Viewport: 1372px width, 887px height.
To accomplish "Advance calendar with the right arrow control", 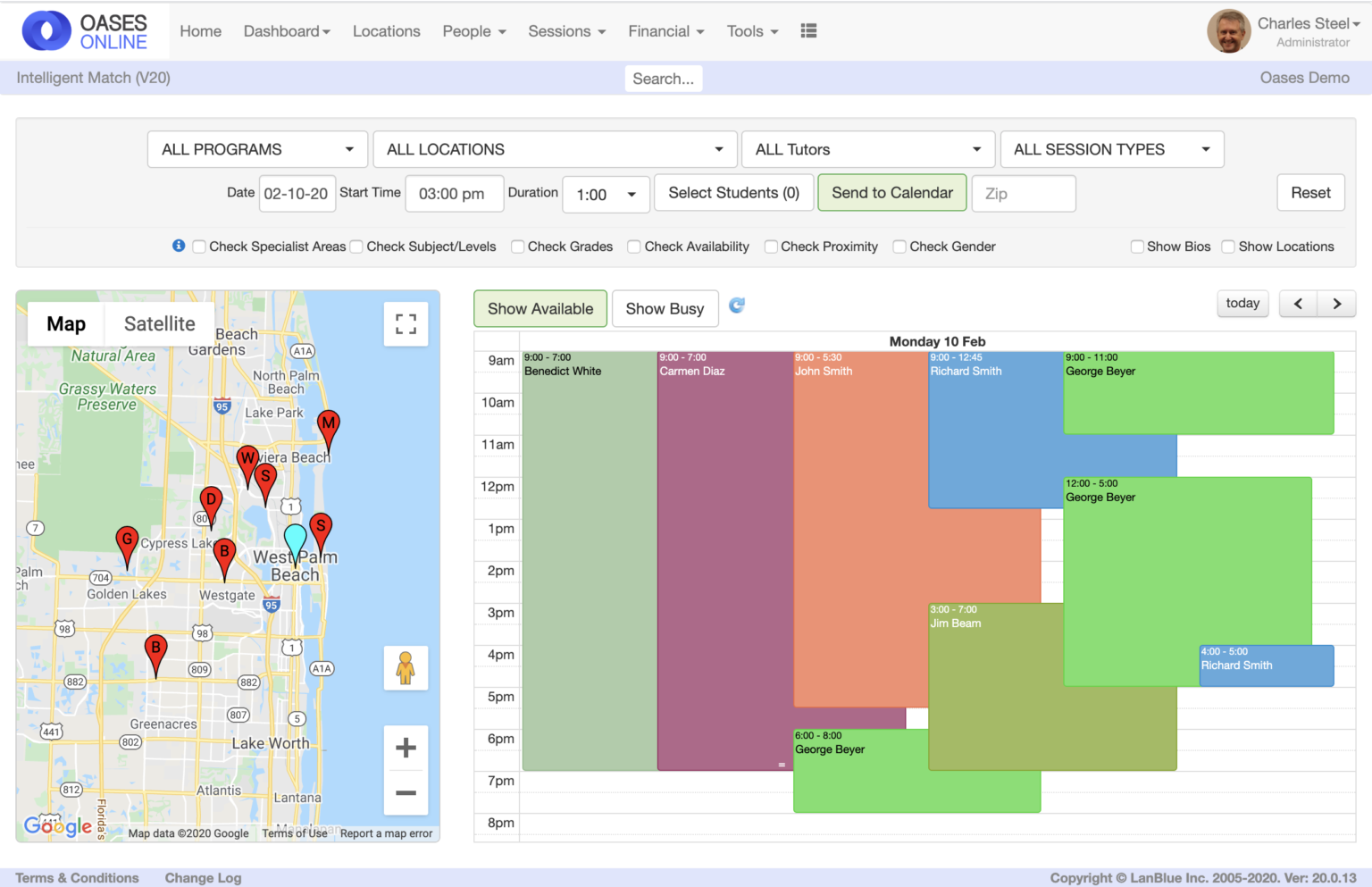I will coord(1336,303).
